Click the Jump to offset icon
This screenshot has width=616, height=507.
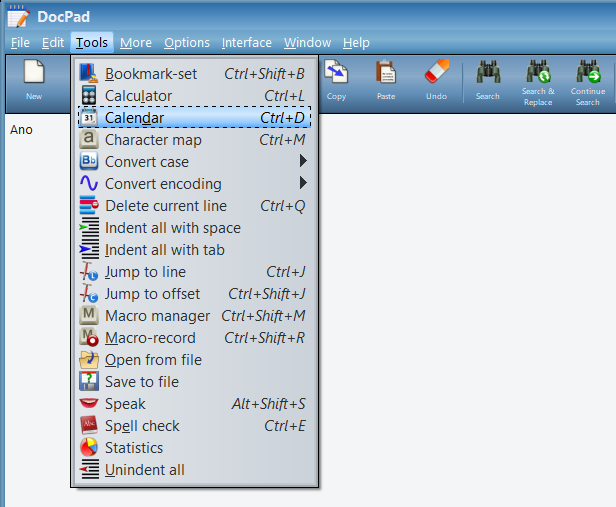coord(89,293)
